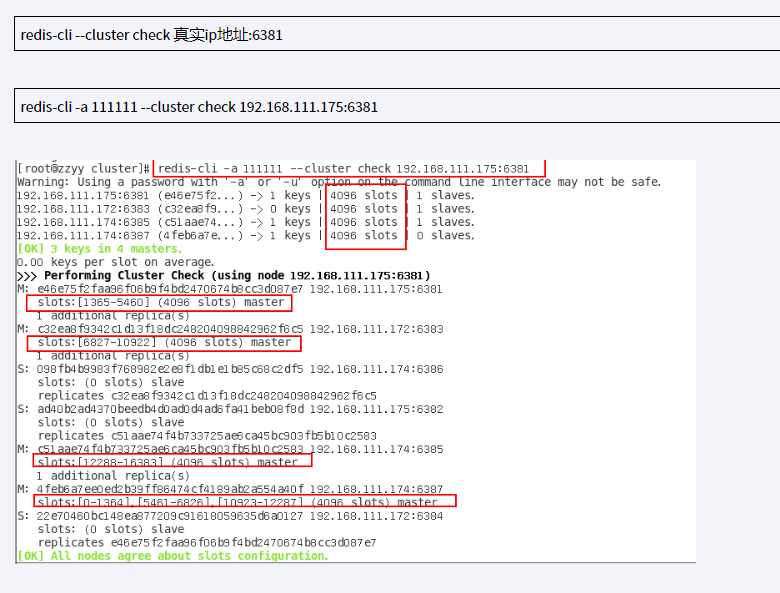Click the '192.168.111.174:6385 (c51aae74...)' summary row

click(246, 222)
